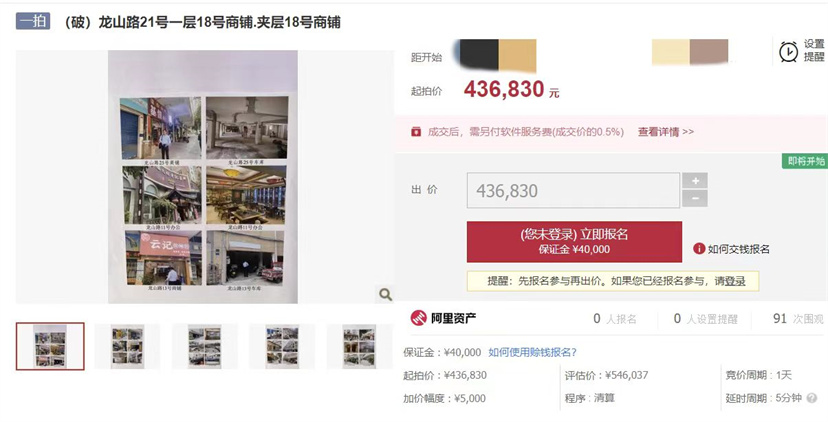Open 查看详情 service fee details link
The image size is (828, 422).
665,132
